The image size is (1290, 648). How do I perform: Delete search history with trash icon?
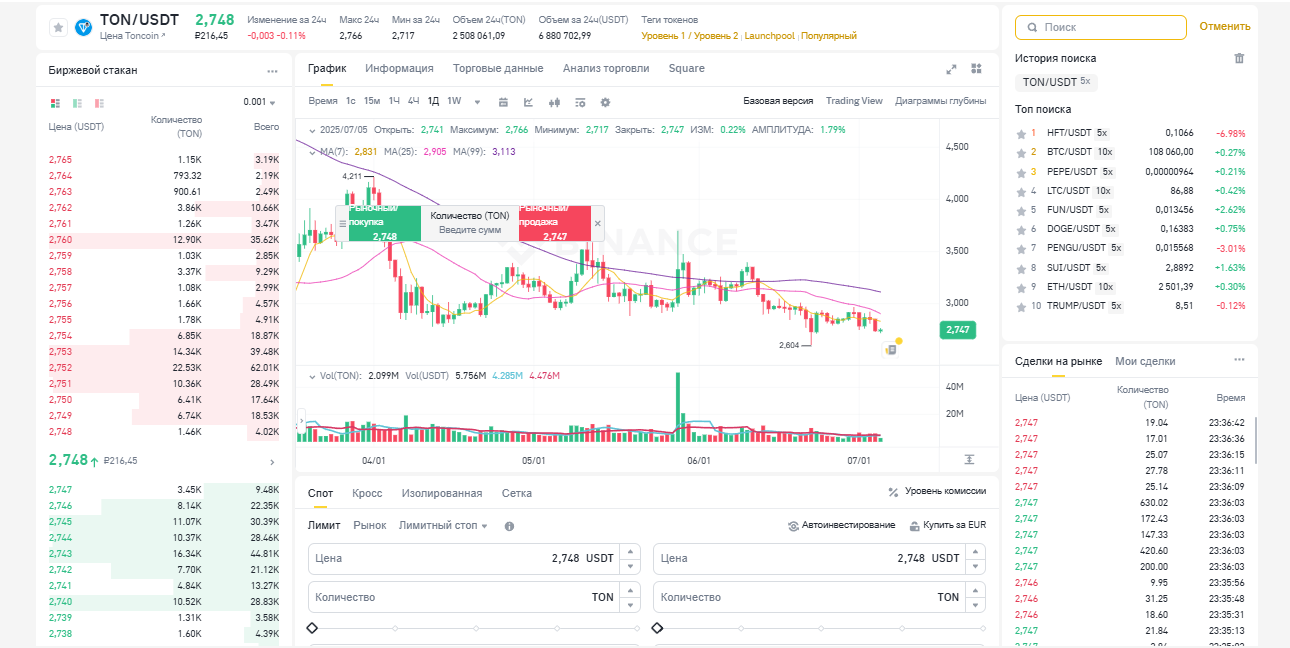(1239, 58)
